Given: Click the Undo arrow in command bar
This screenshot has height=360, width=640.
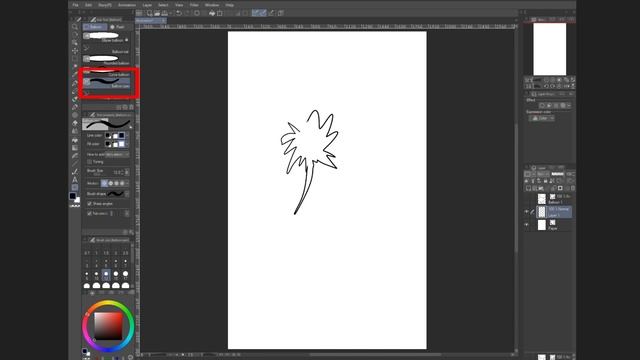Looking at the screenshot, I should (178, 13).
